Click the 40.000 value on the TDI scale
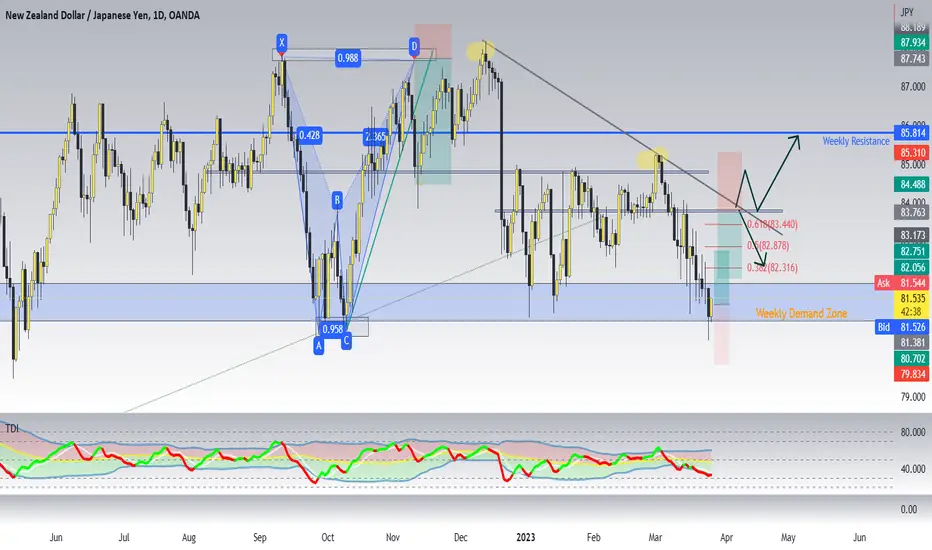 pyautogui.click(x=912, y=469)
